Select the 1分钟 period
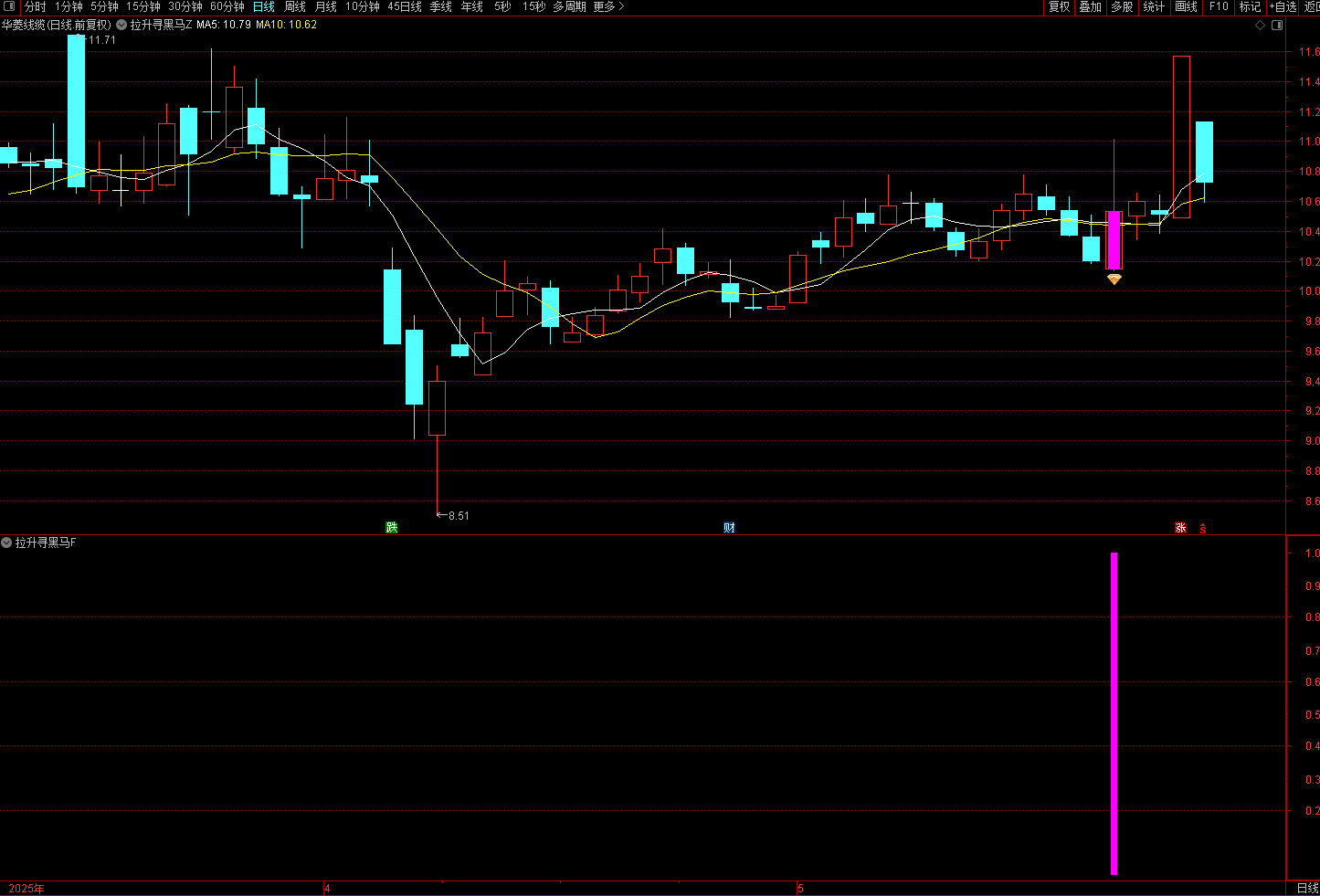 (x=69, y=6)
